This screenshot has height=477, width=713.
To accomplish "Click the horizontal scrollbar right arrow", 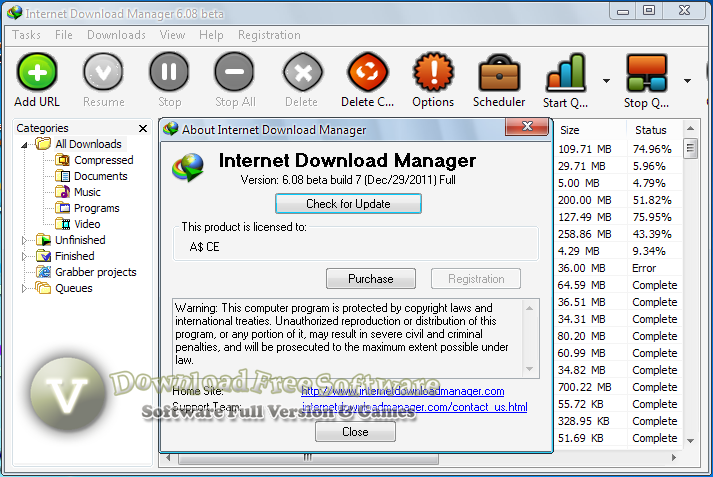I will (x=674, y=457).
